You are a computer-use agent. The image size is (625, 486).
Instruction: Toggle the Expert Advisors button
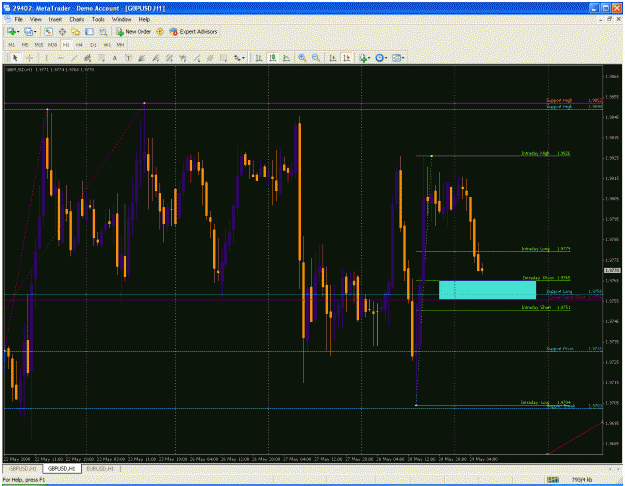194,31
